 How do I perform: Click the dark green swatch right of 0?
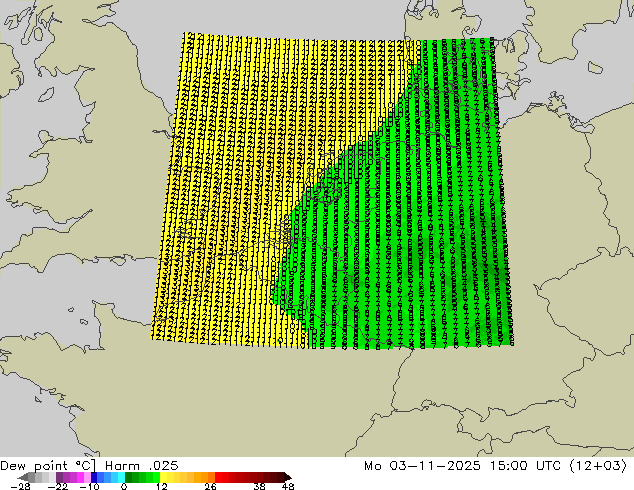coord(129,477)
